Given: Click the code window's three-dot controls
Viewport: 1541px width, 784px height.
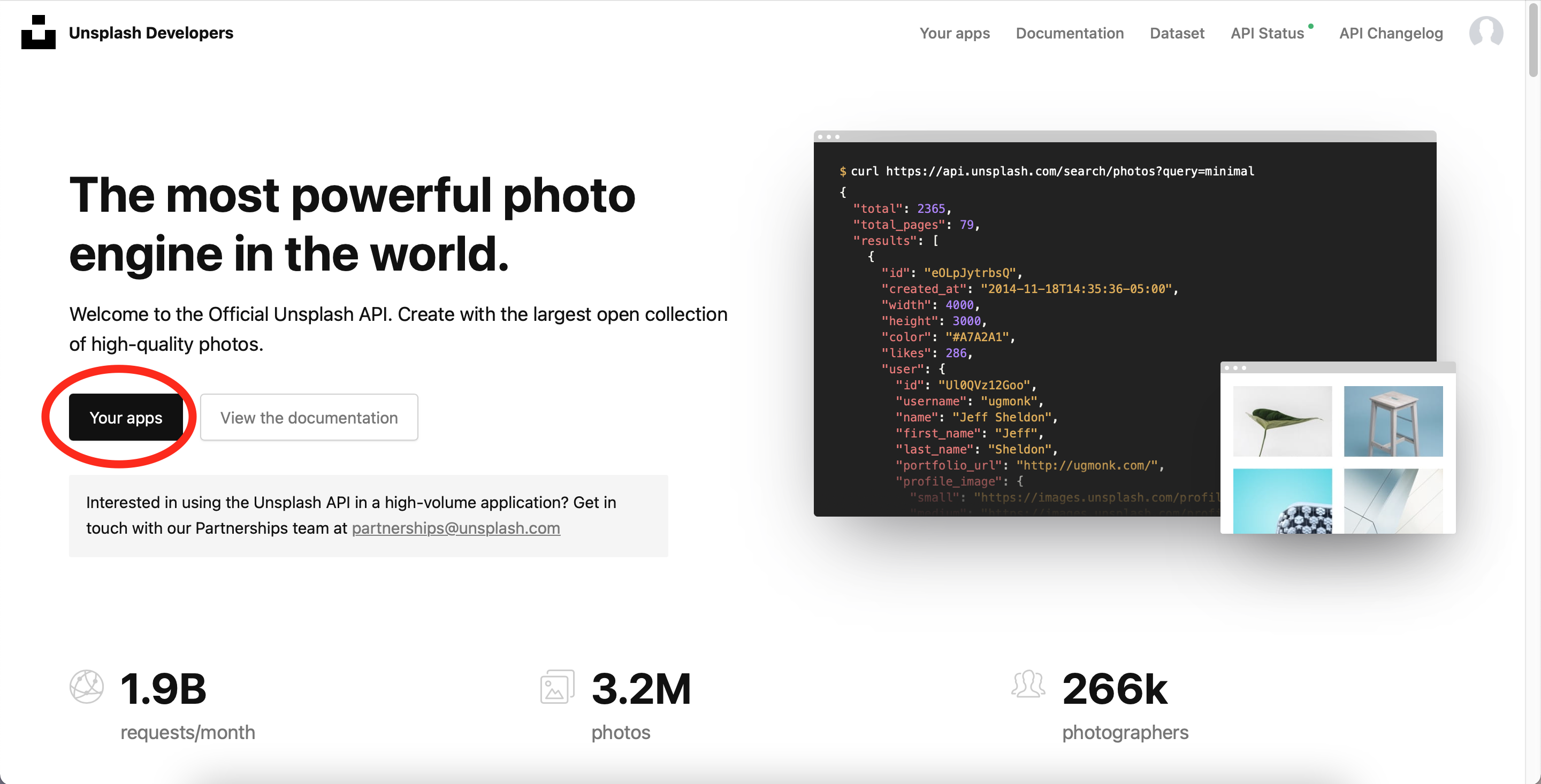Looking at the screenshot, I should [x=828, y=137].
